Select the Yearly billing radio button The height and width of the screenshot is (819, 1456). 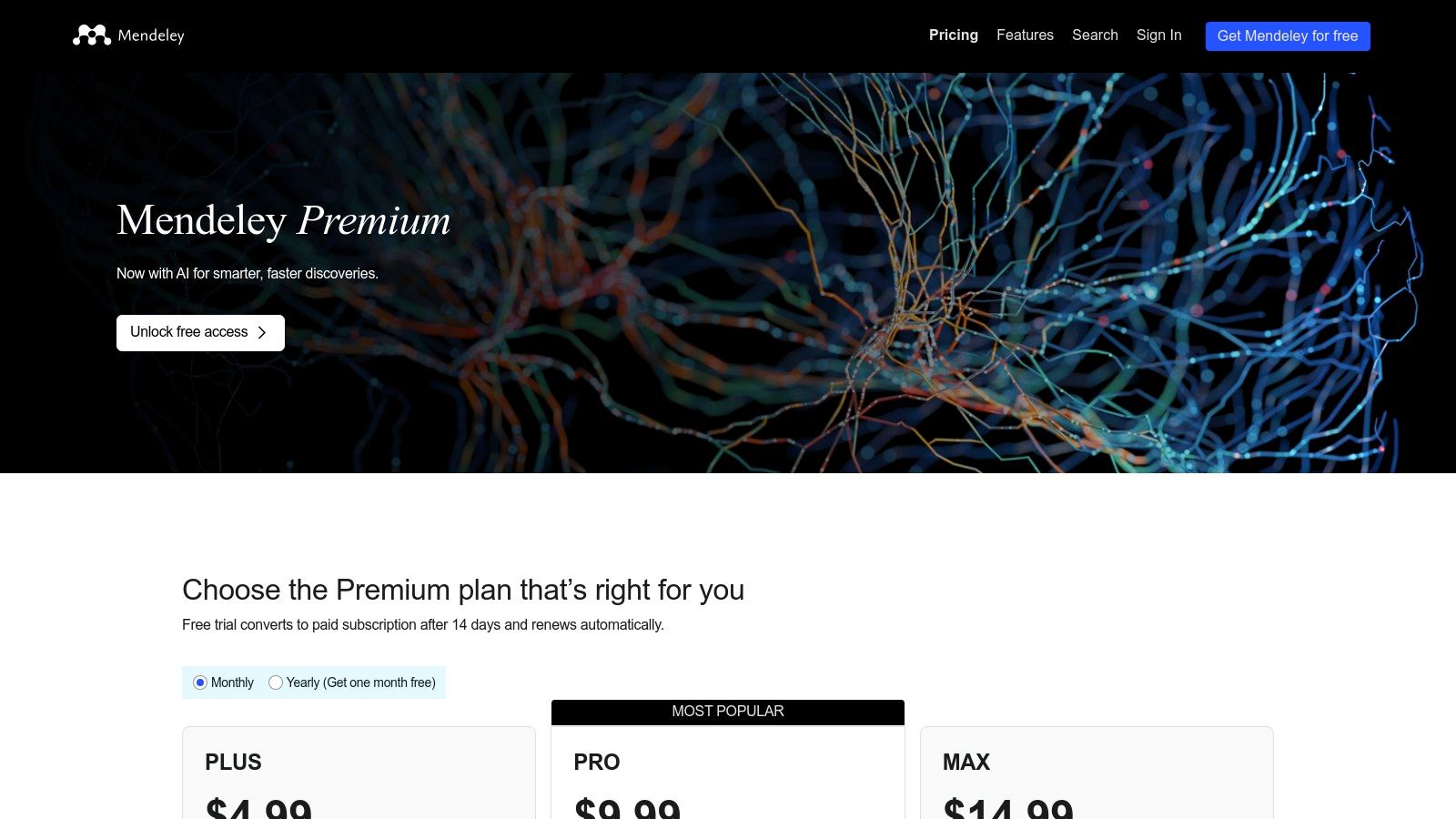click(276, 682)
